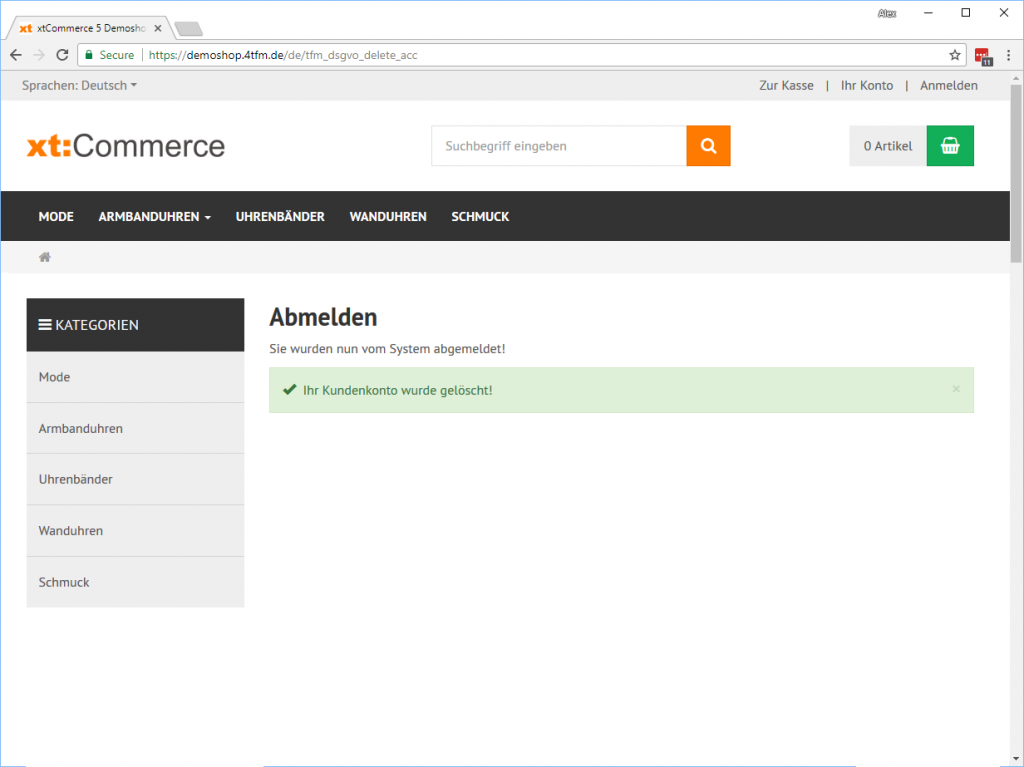1024x767 pixels.
Task: Click the browser back arrow
Action: click(16, 55)
